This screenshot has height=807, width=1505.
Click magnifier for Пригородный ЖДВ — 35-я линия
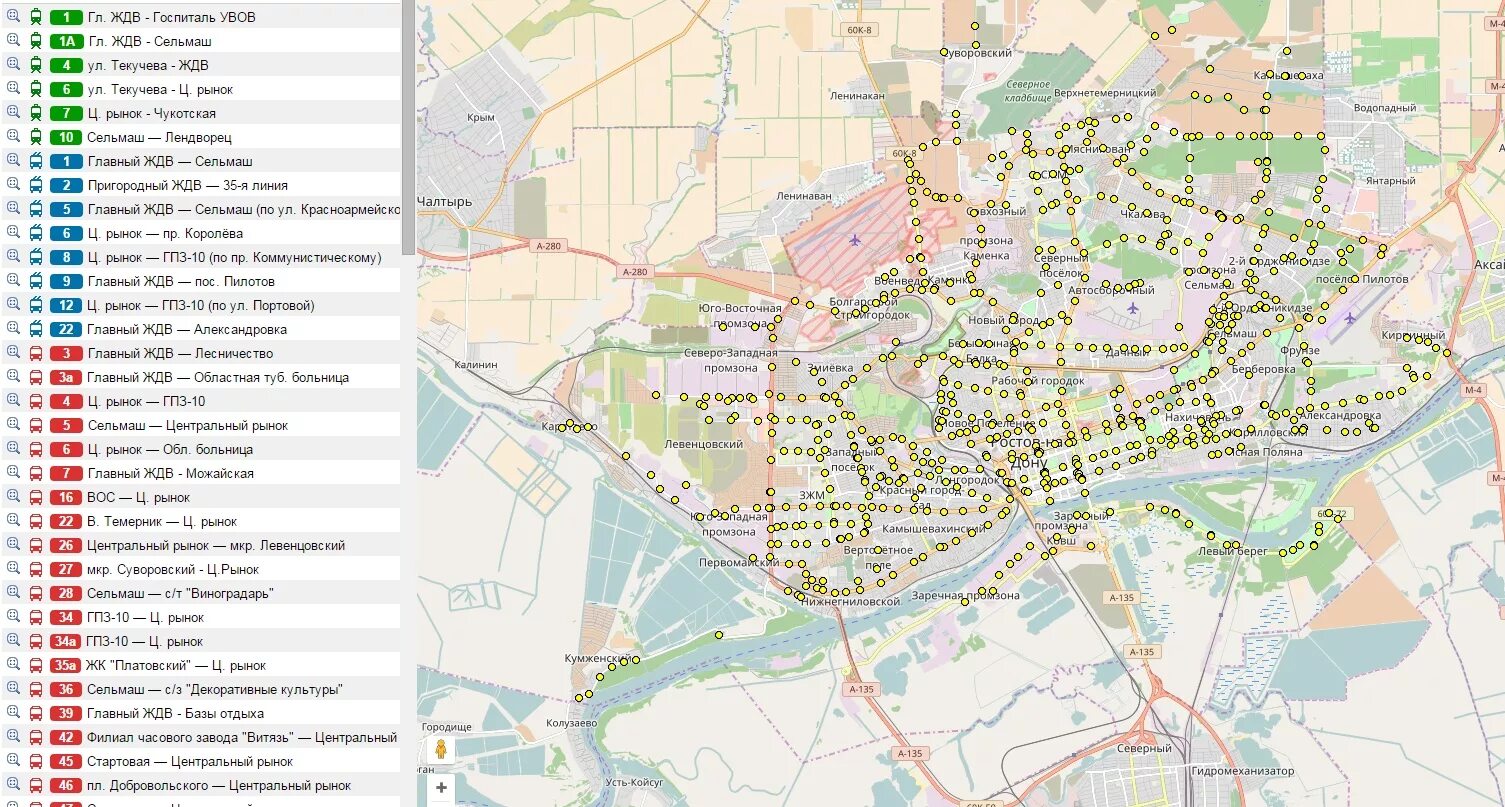(x=14, y=185)
